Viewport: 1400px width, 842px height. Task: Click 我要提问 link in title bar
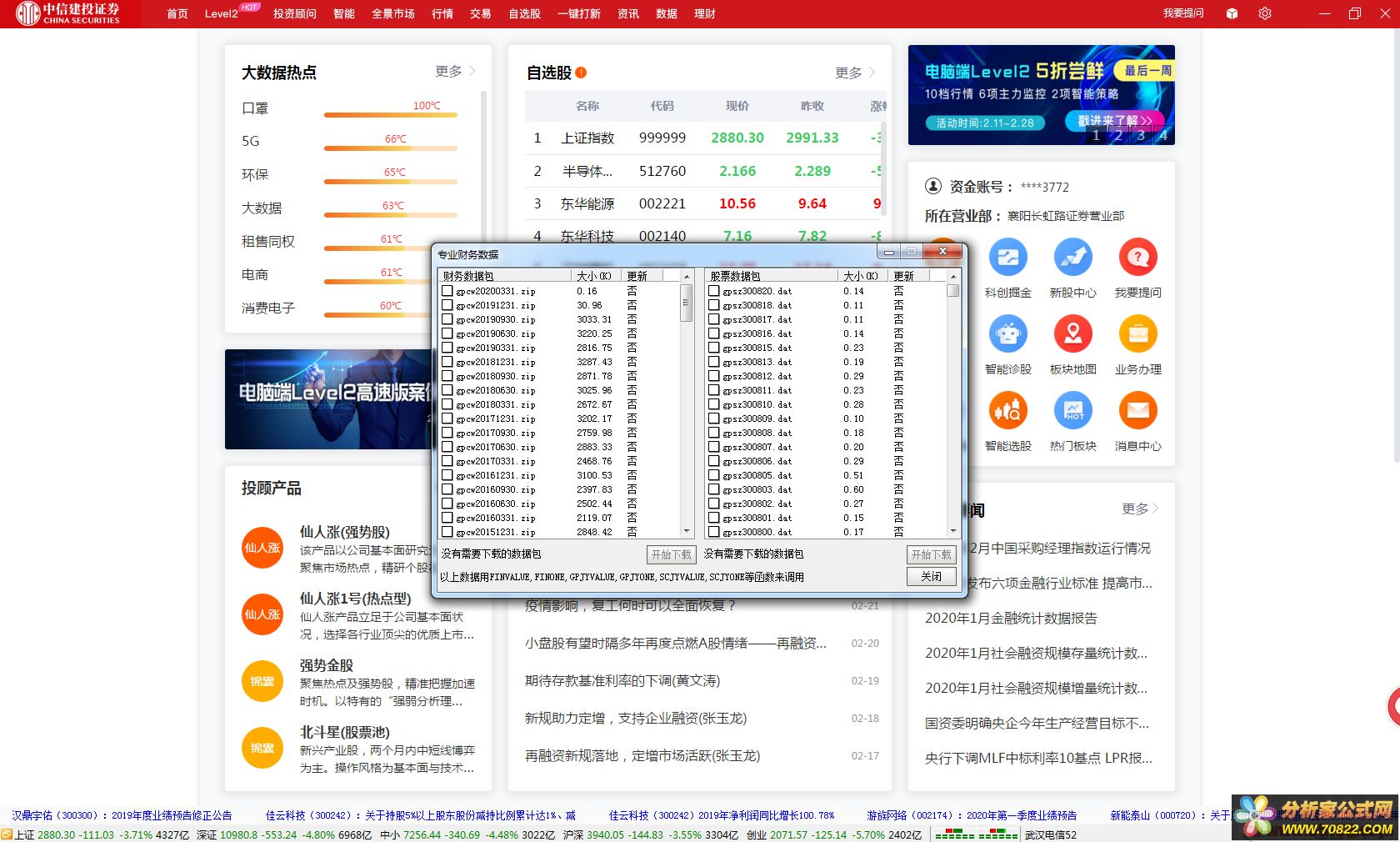pyautogui.click(x=1183, y=13)
